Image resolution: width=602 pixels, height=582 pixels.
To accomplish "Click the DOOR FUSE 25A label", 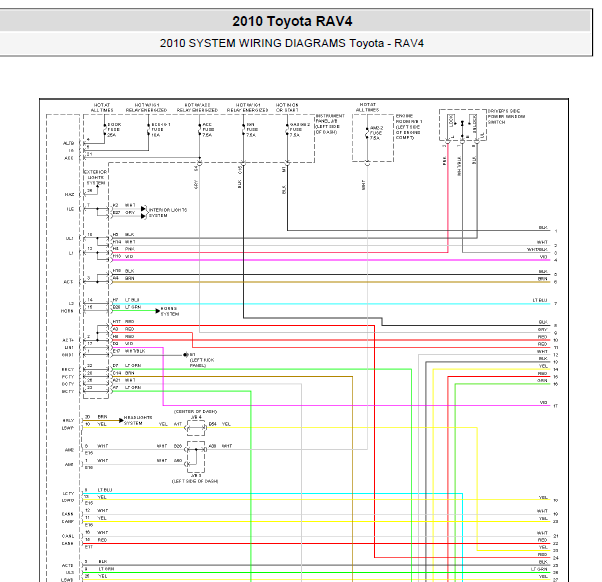I will [x=113, y=130].
